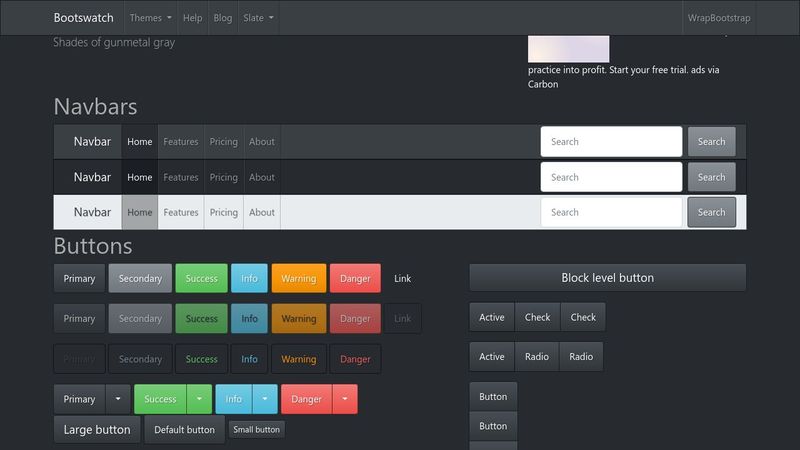Click the solid Primary button in top row
This screenshot has width=800, height=450.
coord(79,279)
